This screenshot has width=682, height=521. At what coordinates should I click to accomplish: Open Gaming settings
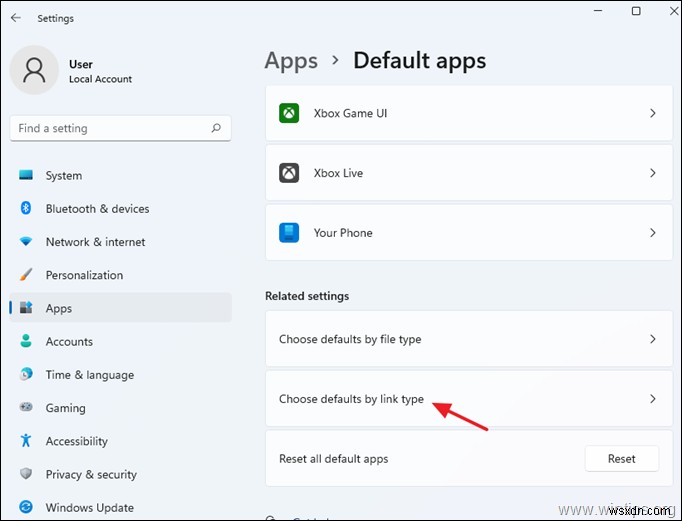[x=120, y=407]
